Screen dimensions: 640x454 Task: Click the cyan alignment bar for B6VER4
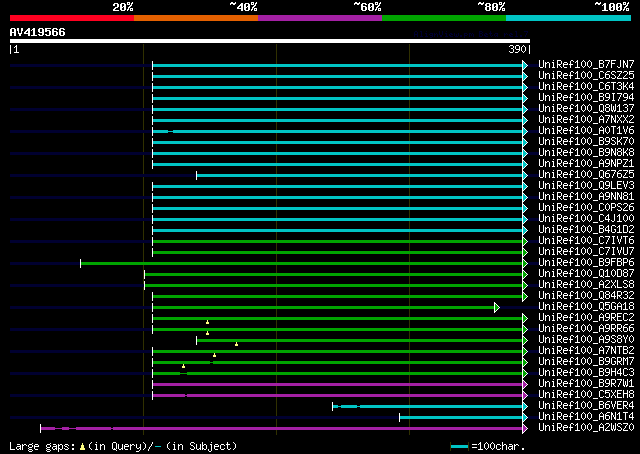pos(428,407)
